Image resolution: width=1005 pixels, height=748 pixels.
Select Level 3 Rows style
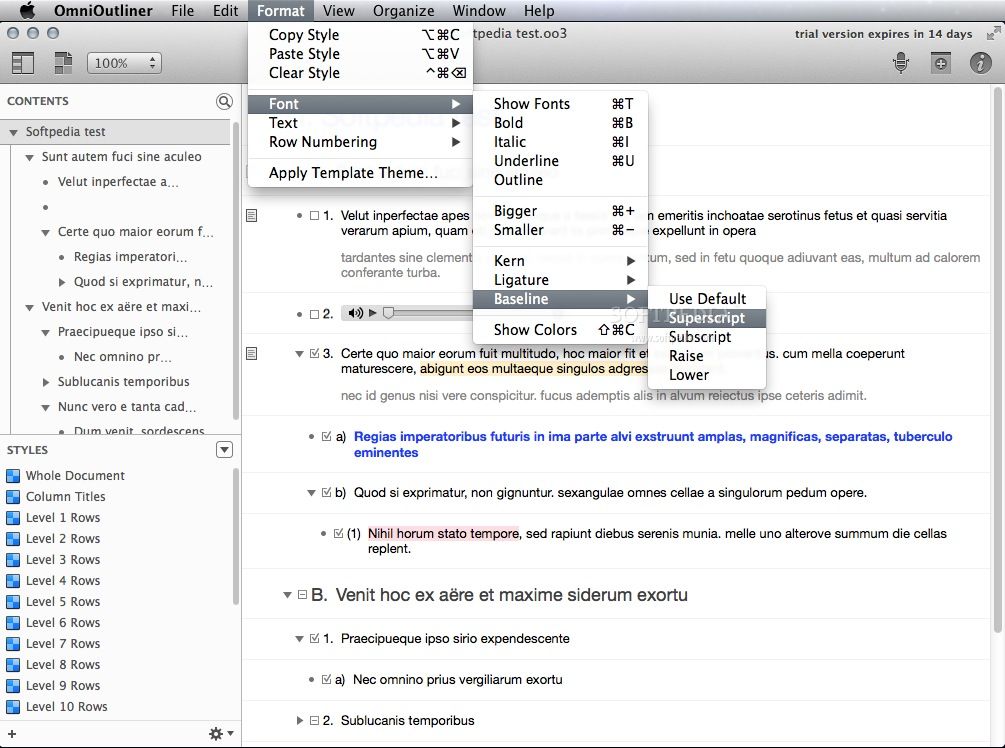pyautogui.click(x=62, y=560)
